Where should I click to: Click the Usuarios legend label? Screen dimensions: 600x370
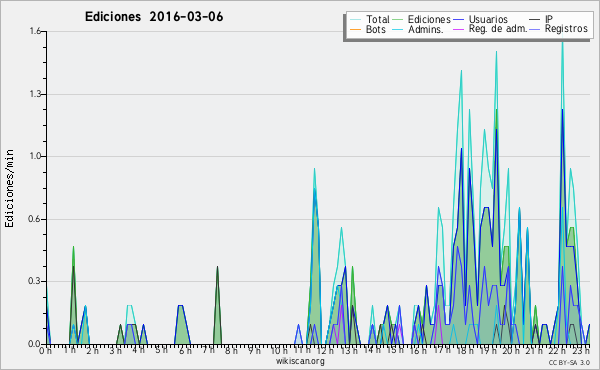pos(488,19)
